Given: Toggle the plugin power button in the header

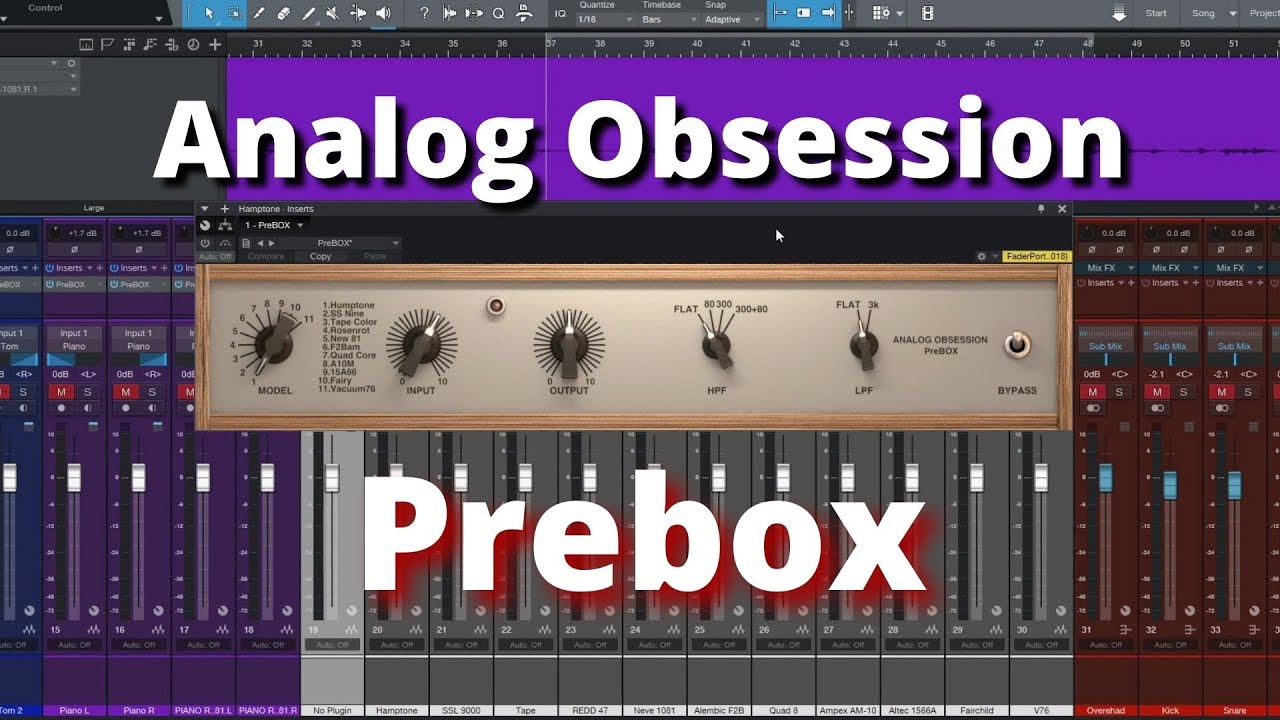Looking at the screenshot, I should (205, 243).
